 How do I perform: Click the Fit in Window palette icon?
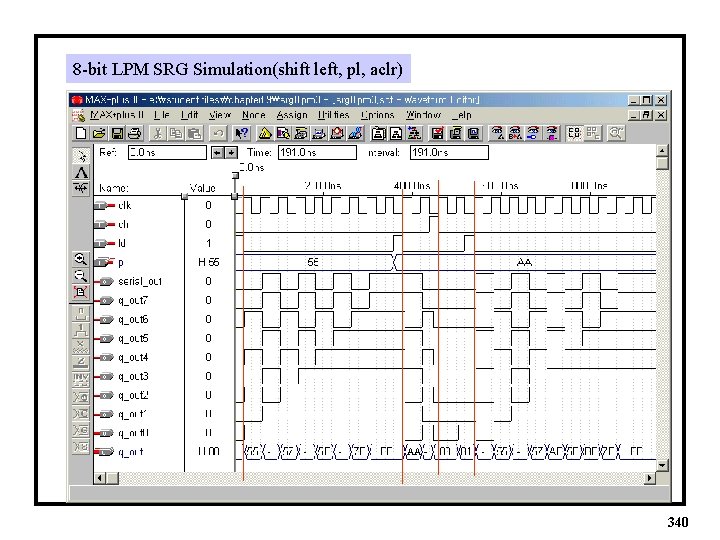[x=81, y=292]
